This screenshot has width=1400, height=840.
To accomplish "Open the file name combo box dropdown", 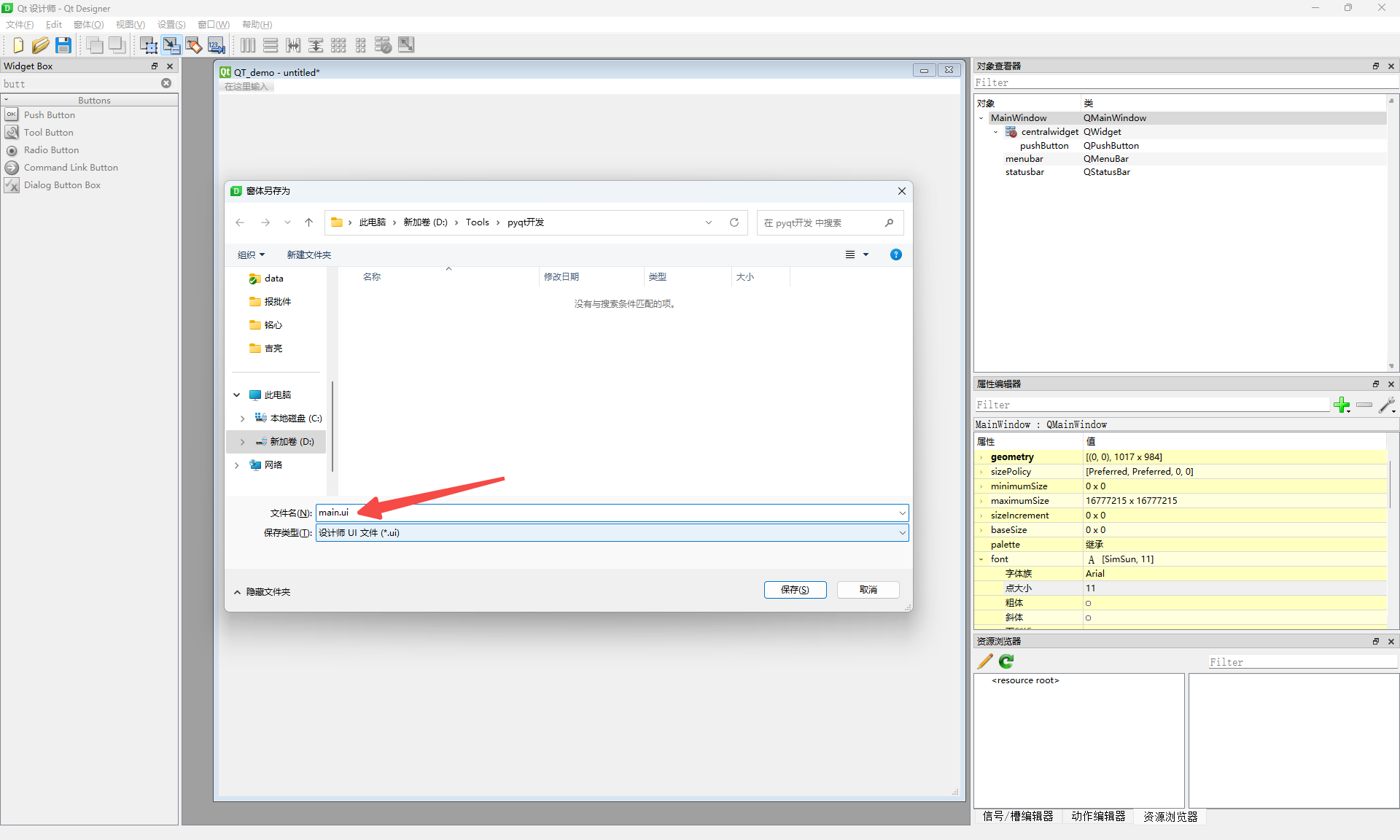I will [x=902, y=513].
